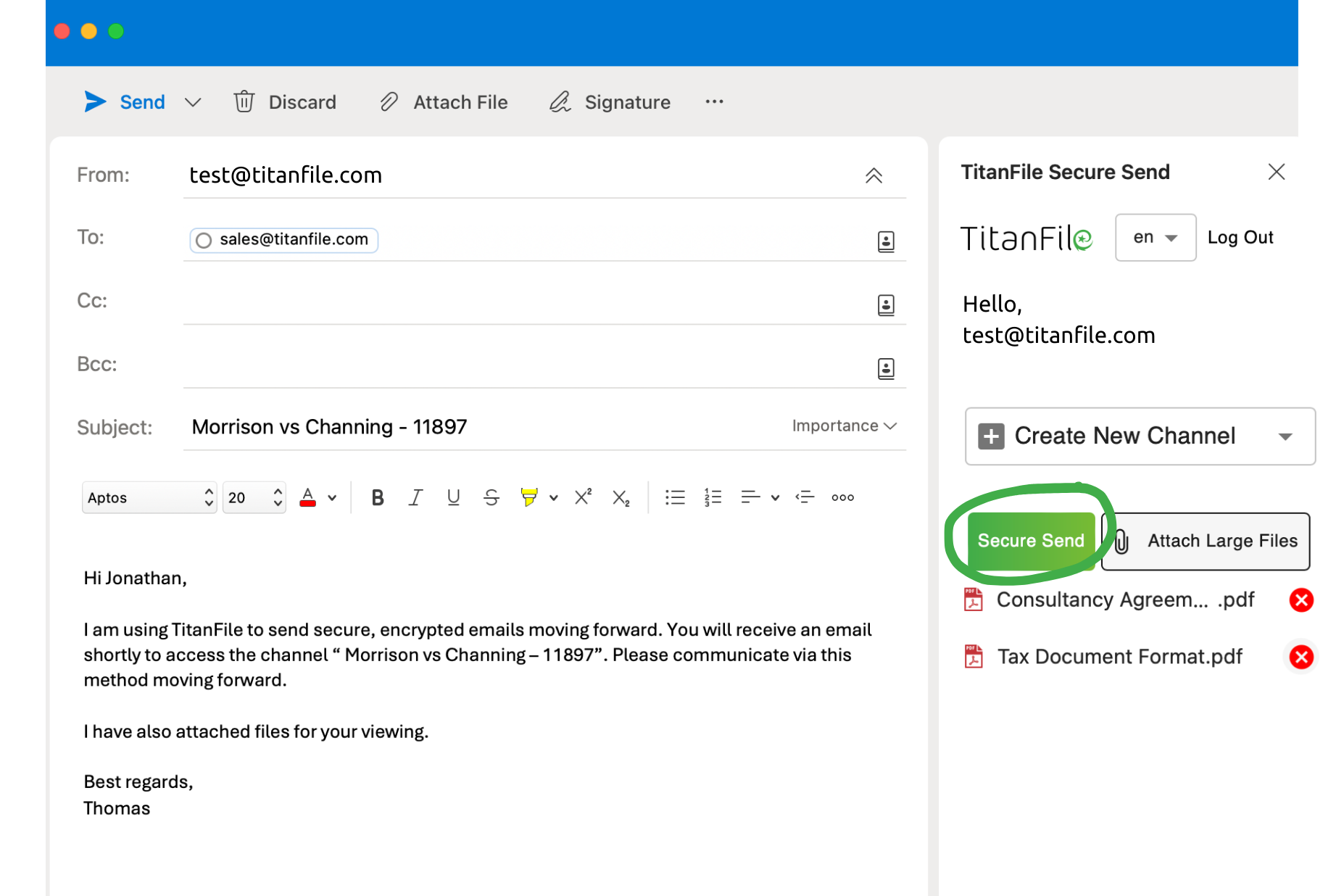Click Log Out link

(1240, 238)
